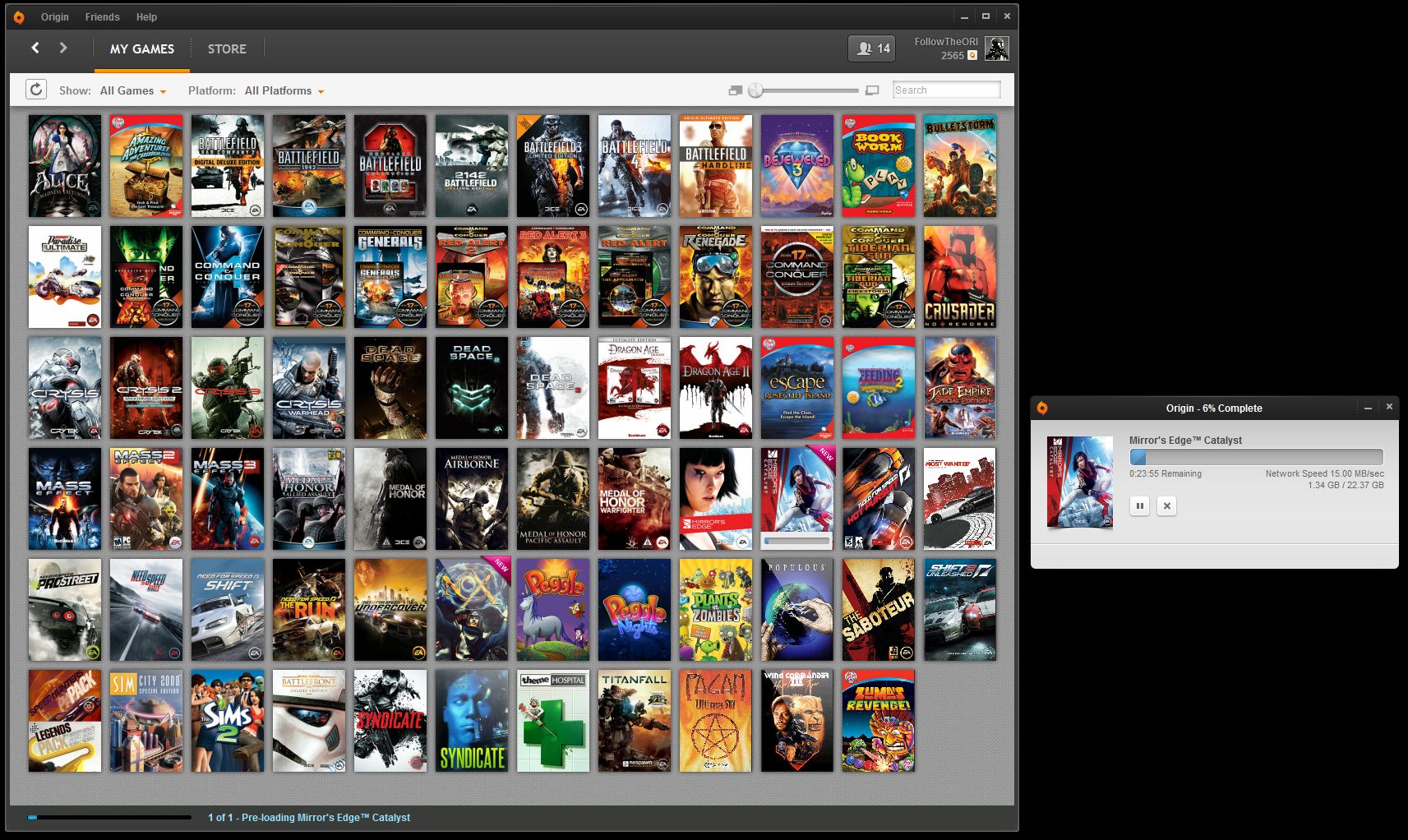Click the FollowTheORI username
1408x840 pixels.
(946, 42)
